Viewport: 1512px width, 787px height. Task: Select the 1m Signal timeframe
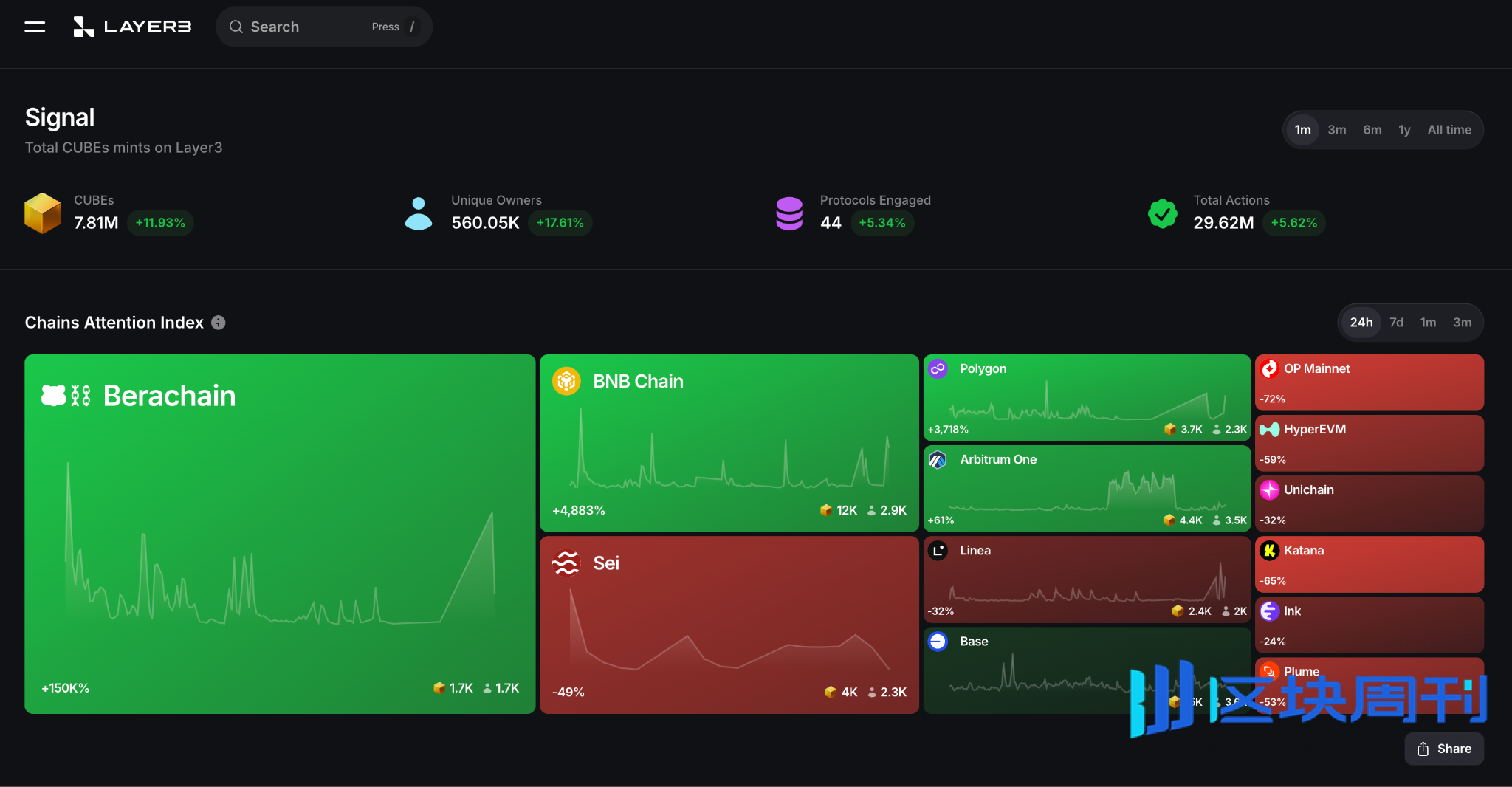pos(1302,130)
